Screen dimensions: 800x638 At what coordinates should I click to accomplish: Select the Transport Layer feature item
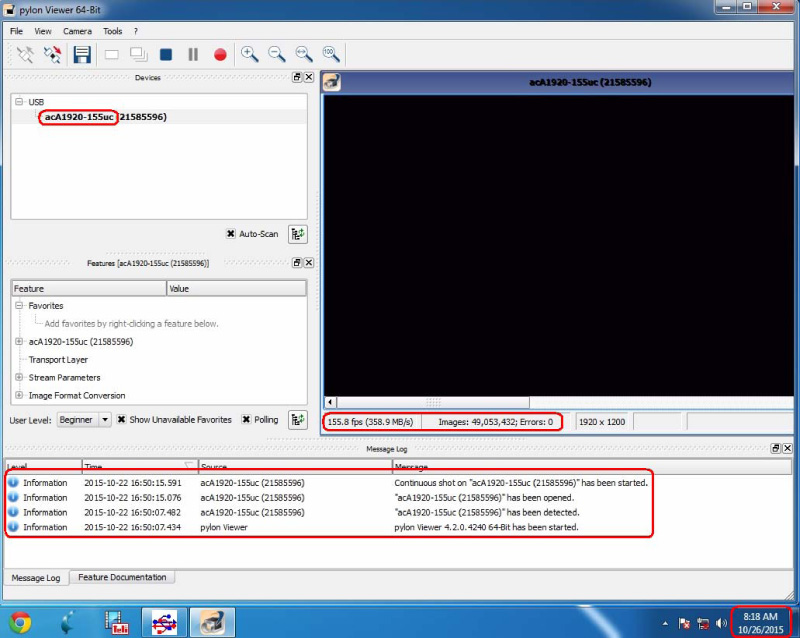(58, 360)
